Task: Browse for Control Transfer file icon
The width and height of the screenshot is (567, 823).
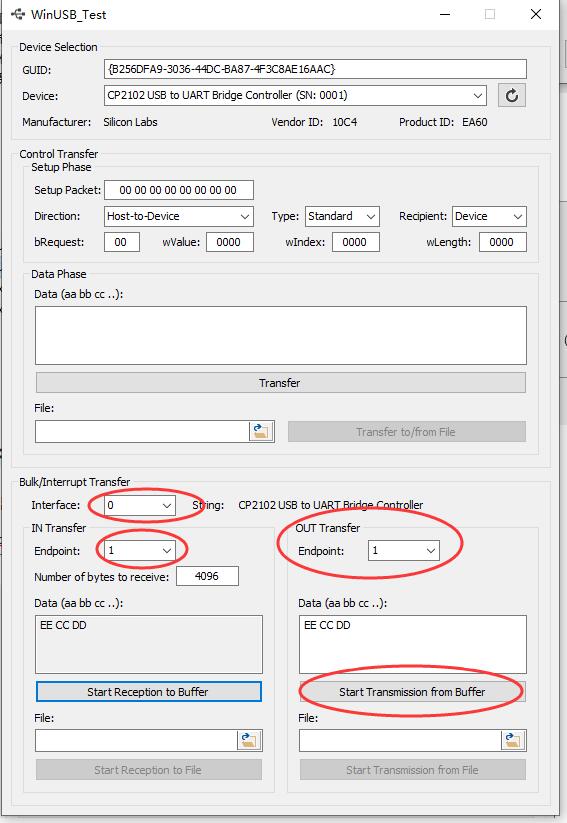Action: [261, 431]
